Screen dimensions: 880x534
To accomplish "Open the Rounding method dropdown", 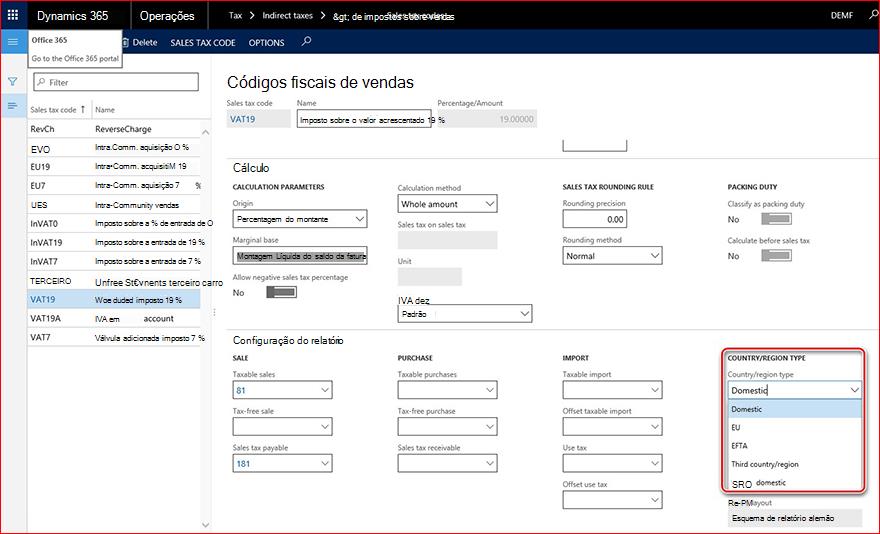I will click(654, 255).
